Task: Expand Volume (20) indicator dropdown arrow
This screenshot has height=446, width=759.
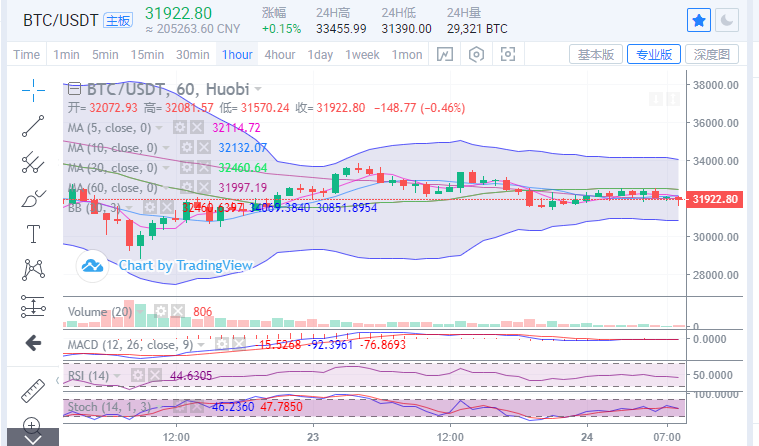Action: pyautogui.click(x=141, y=312)
